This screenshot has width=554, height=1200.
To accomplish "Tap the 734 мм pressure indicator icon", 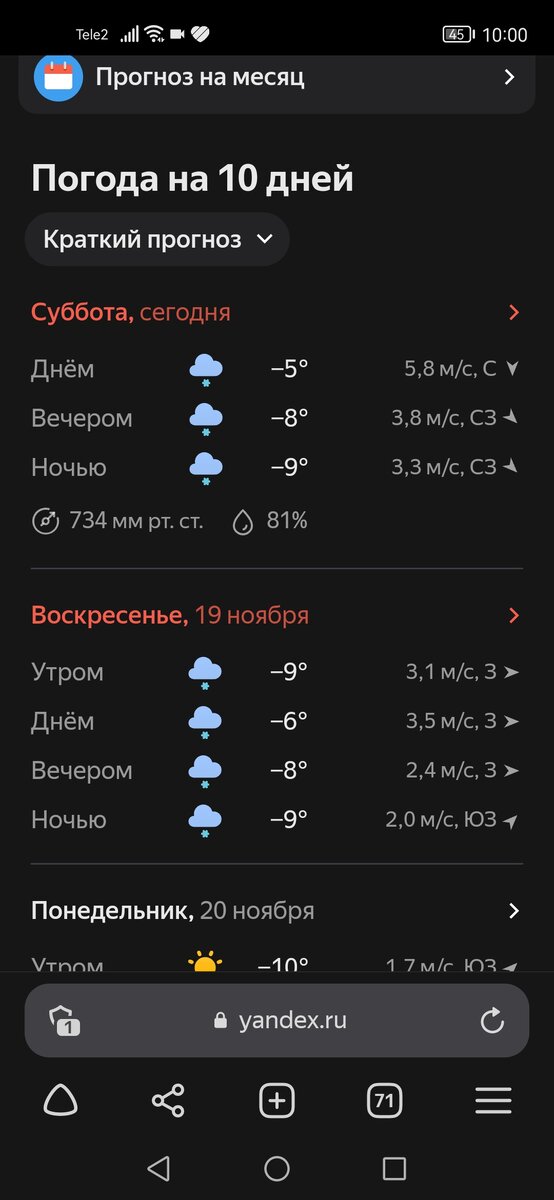I will (45, 521).
